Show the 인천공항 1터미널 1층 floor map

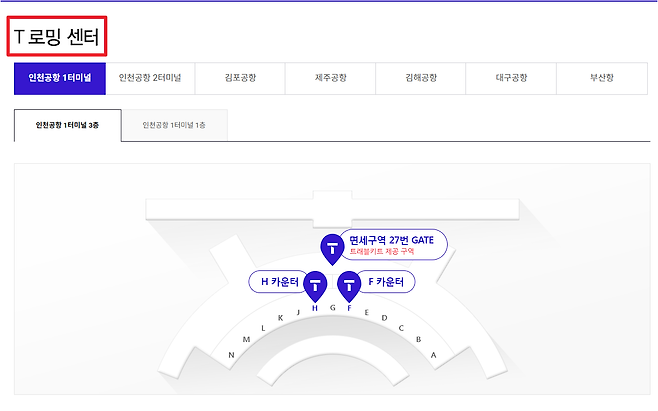(174, 125)
